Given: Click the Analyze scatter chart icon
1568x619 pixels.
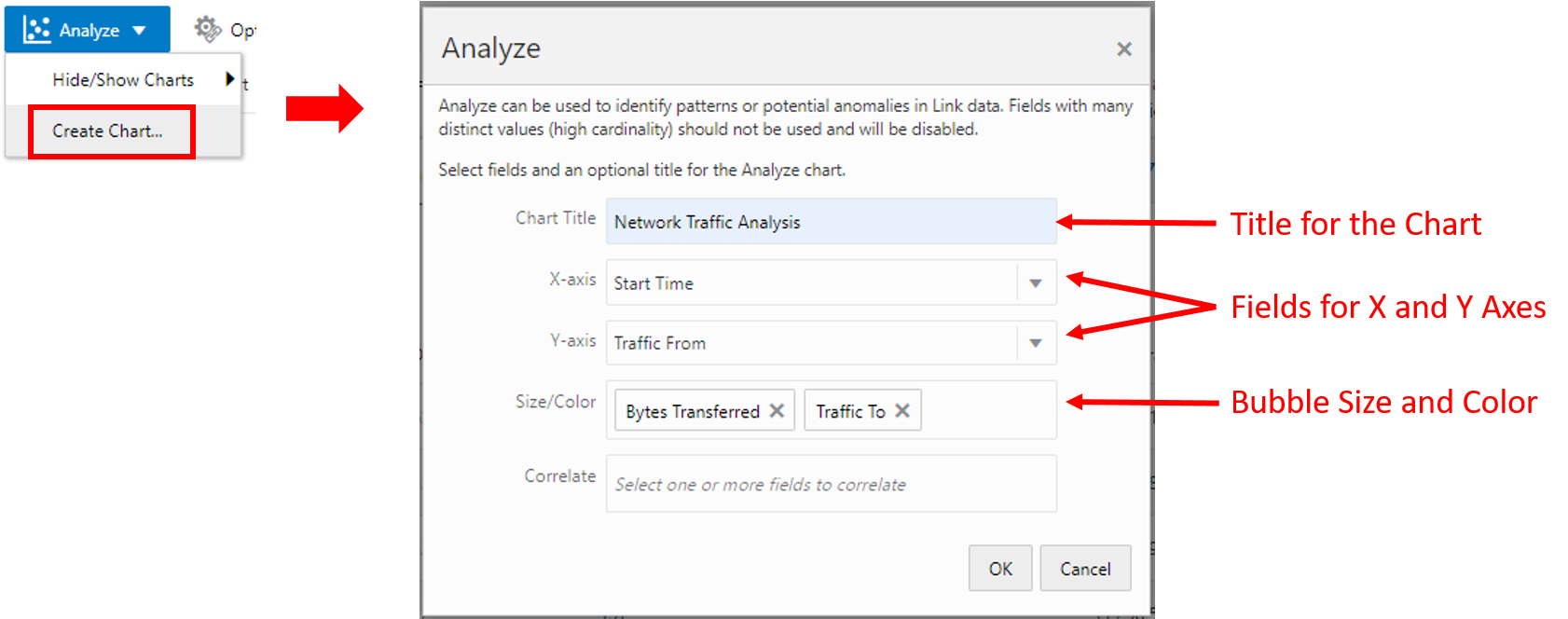Looking at the screenshot, I should click(37, 30).
